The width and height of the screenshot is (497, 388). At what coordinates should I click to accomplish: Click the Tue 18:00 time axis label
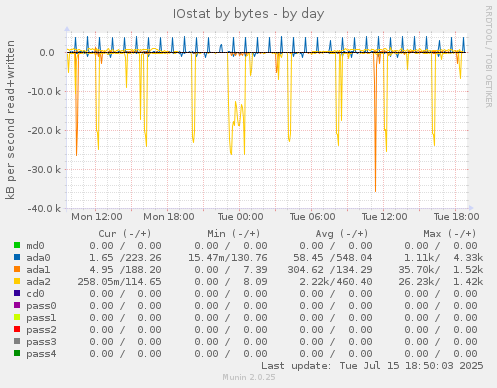[x=456, y=217]
